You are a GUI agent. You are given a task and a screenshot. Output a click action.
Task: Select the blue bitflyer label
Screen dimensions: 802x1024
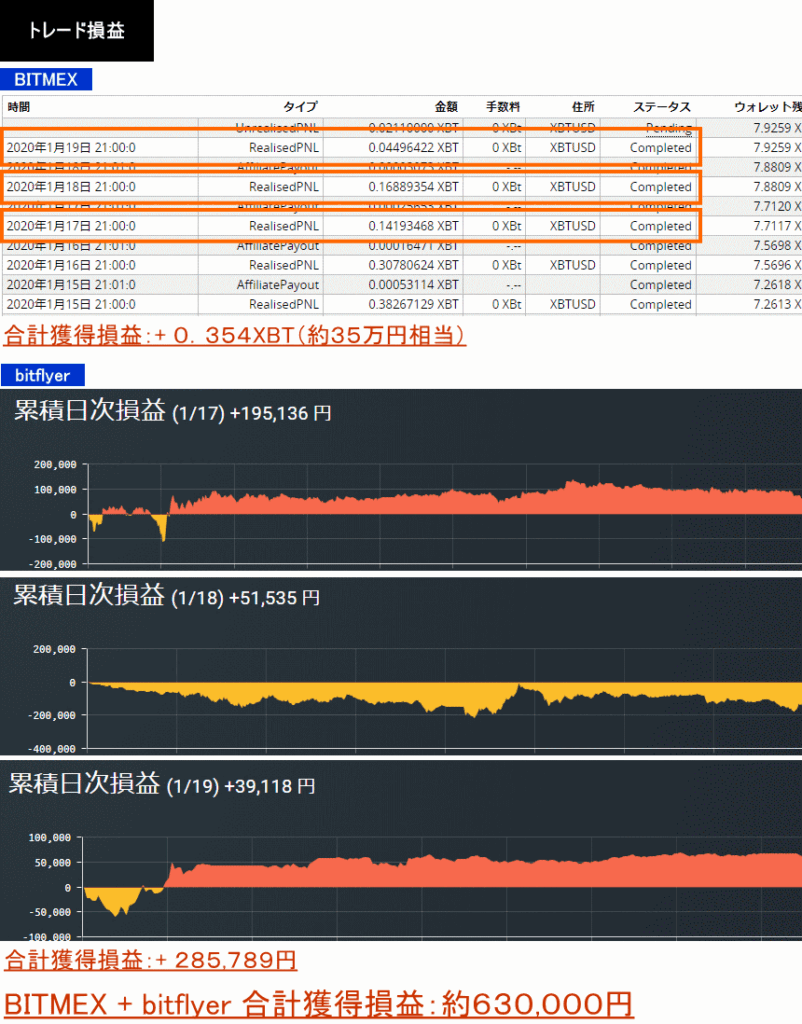coord(42,376)
